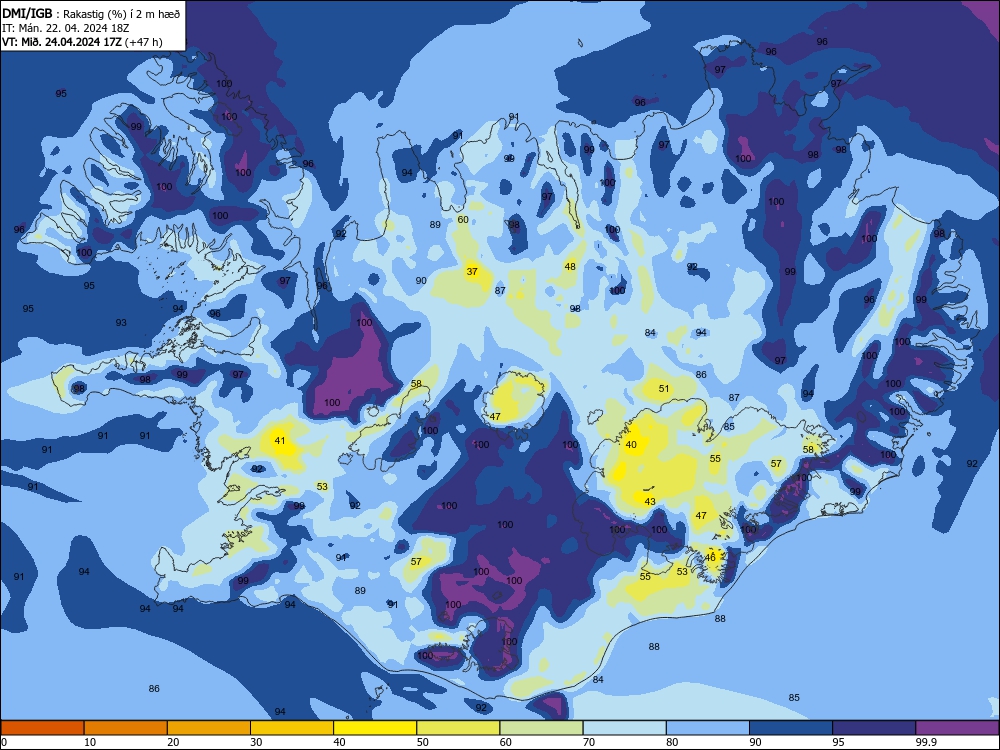The image size is (1000, 750).
Task: Pick the 60–70% pale green legend swatch
Action: 541,728
